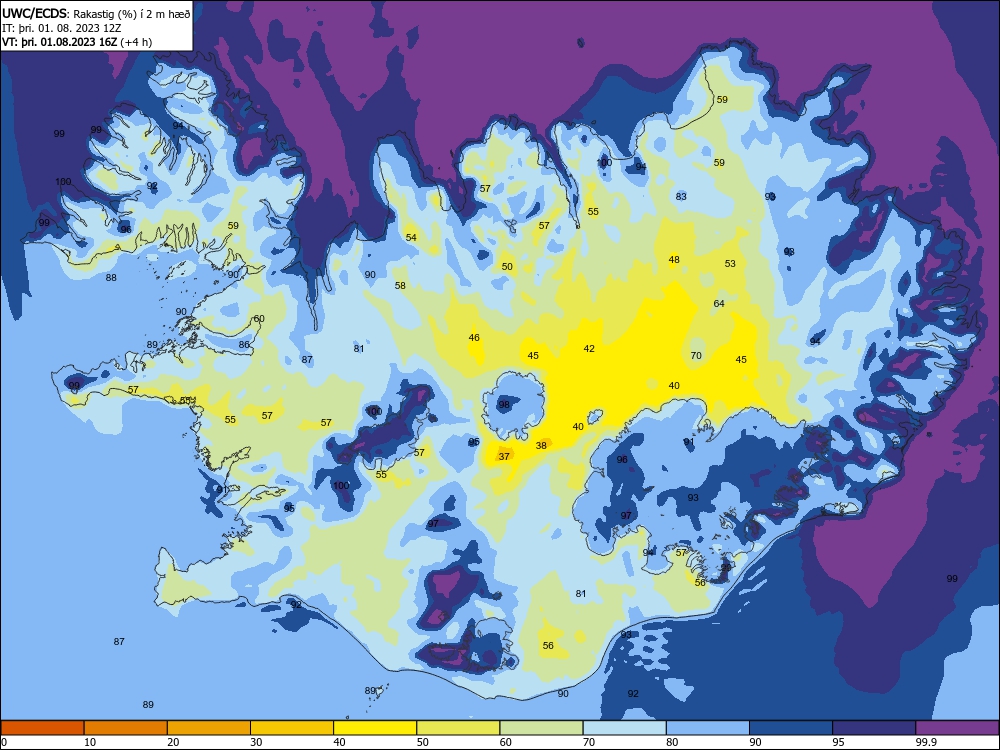Screen dimensions: 1000x750
Task: Click the '30' legend scale label
Action: (256, 742)
